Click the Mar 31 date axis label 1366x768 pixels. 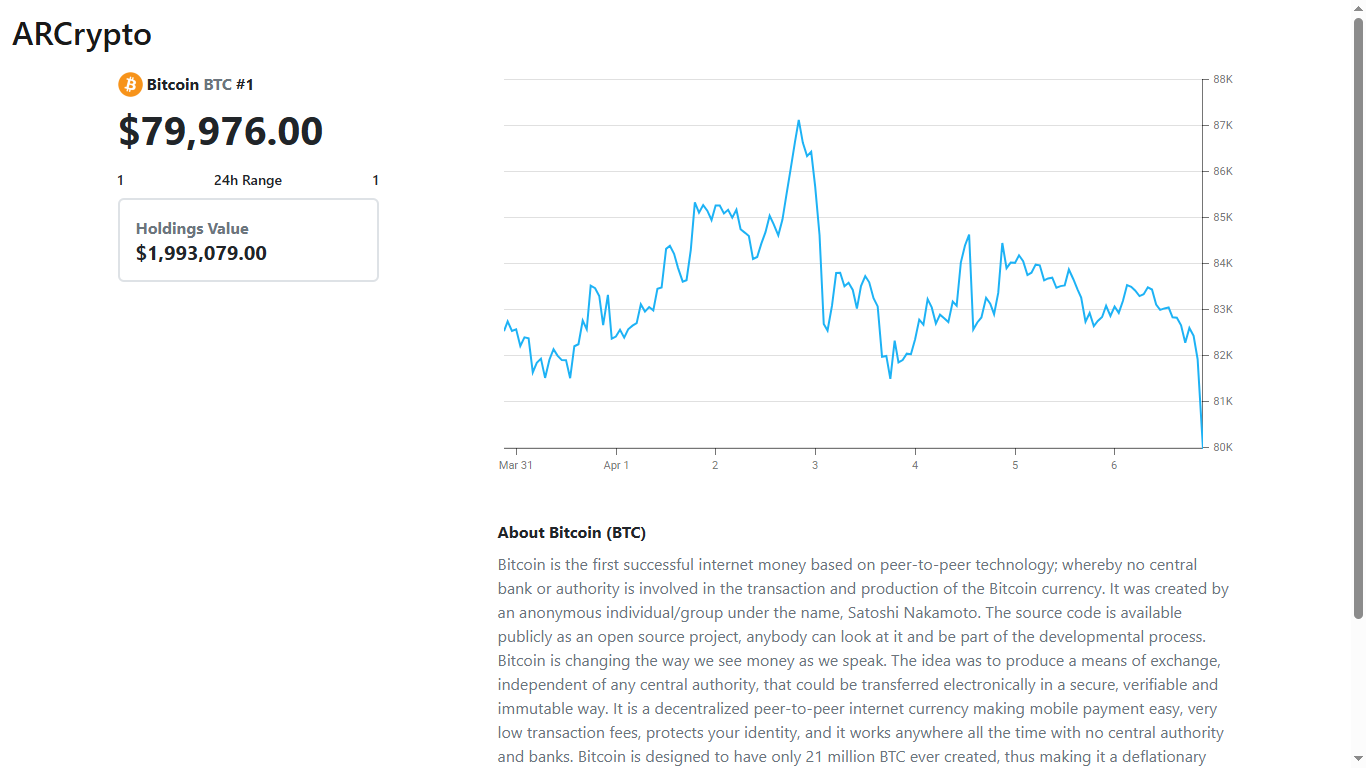point(516,465)
